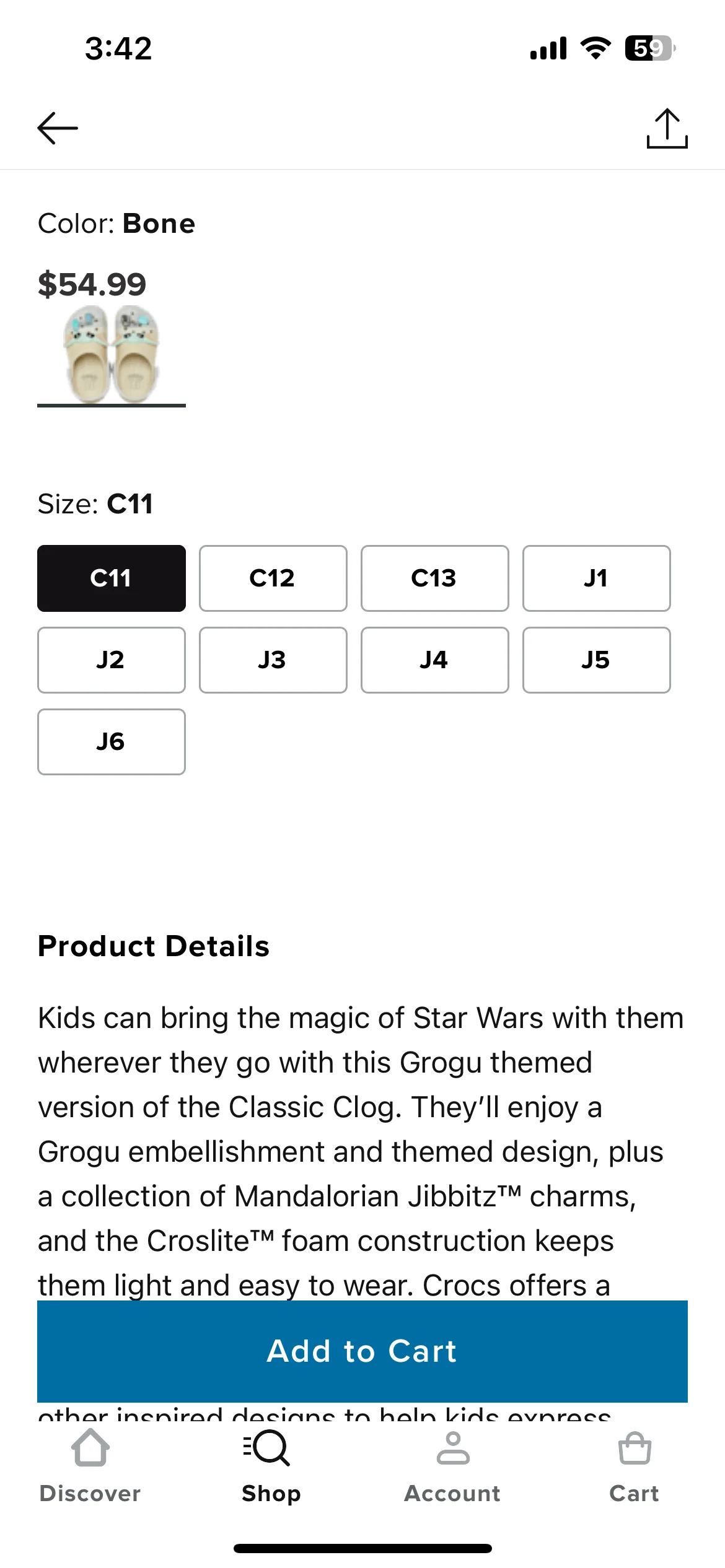Open the Shop search icon

[x=267, y=1448]
